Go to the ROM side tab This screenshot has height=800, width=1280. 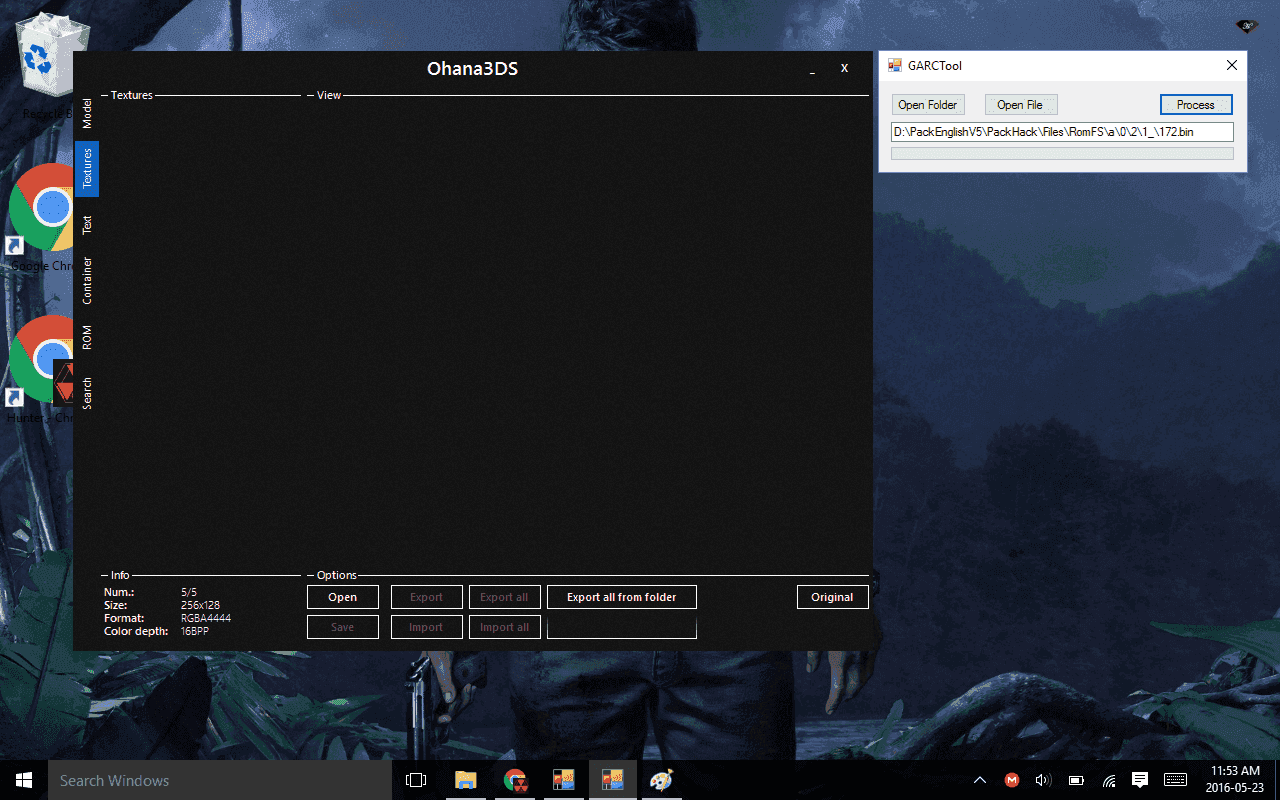click(87, 337)
